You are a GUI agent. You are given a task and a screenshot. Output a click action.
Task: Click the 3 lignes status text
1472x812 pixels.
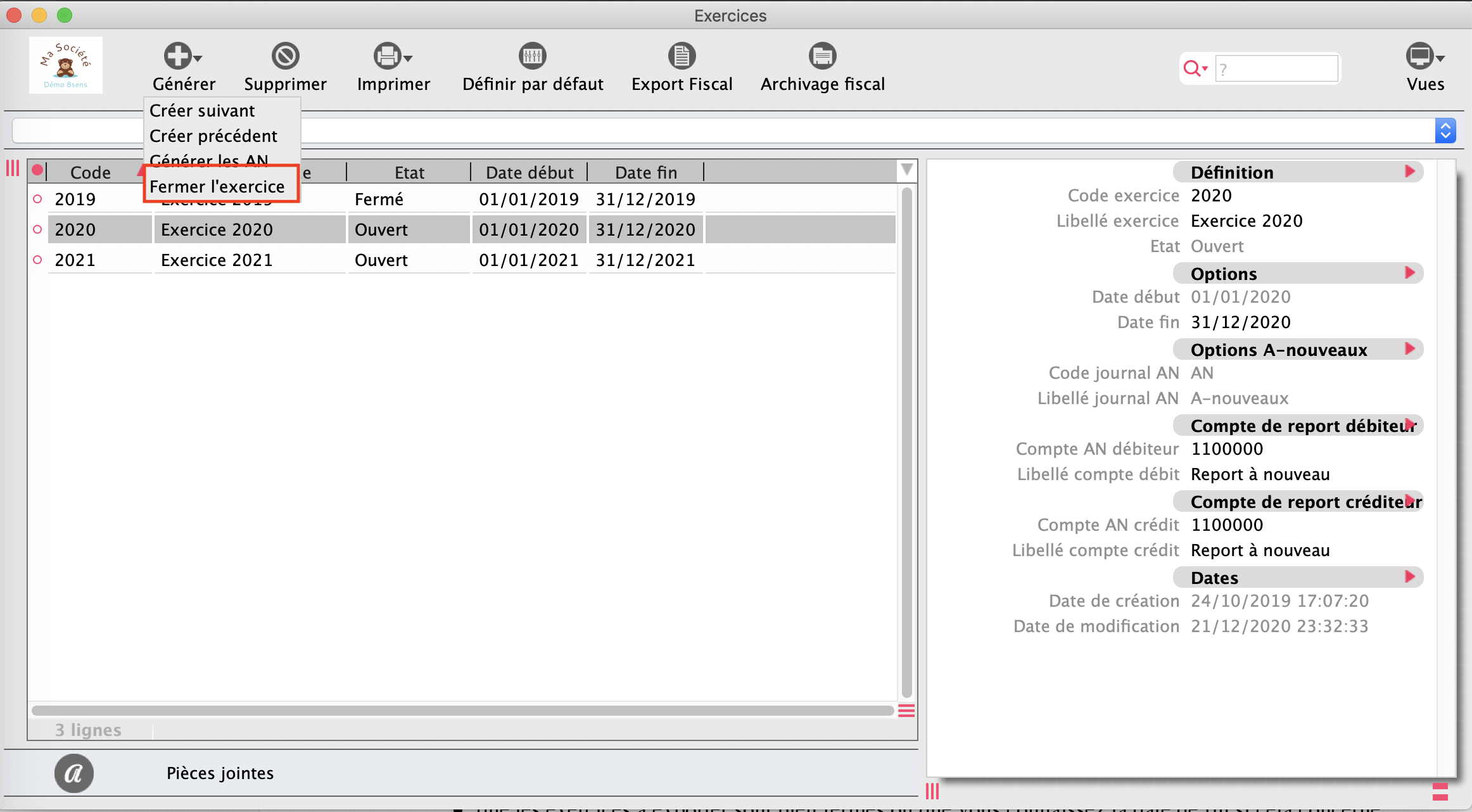pyautogui.click(x=88, y=730)
